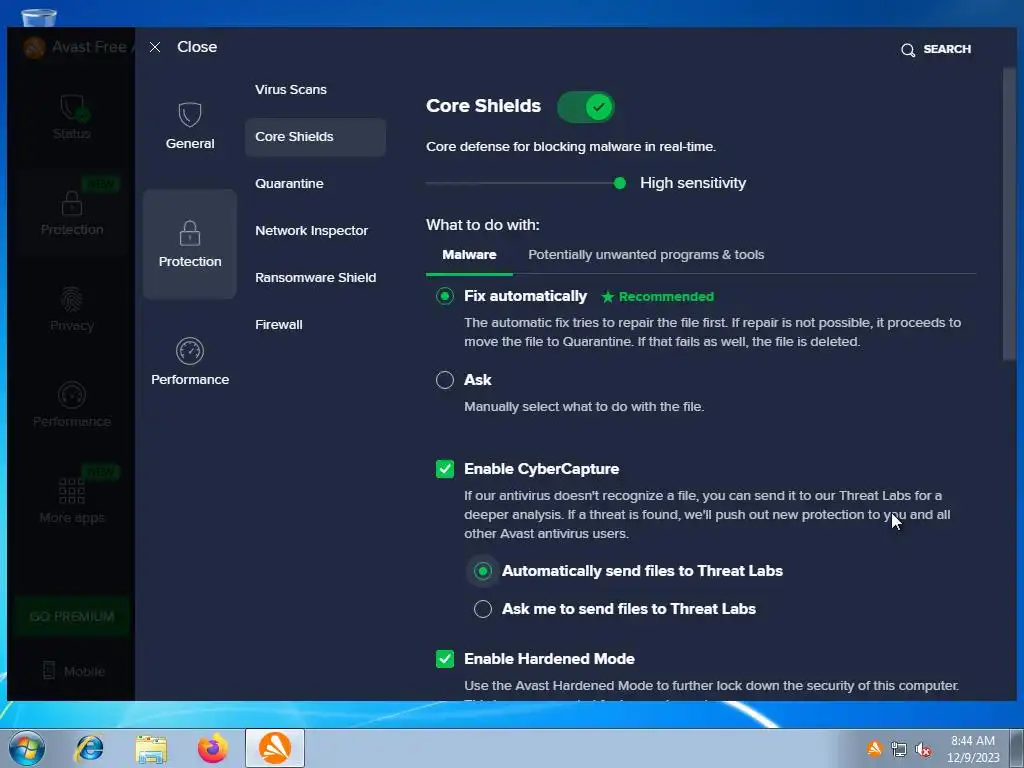
Task: Click the 'High sensitivity' label
Action: (693, 184)
